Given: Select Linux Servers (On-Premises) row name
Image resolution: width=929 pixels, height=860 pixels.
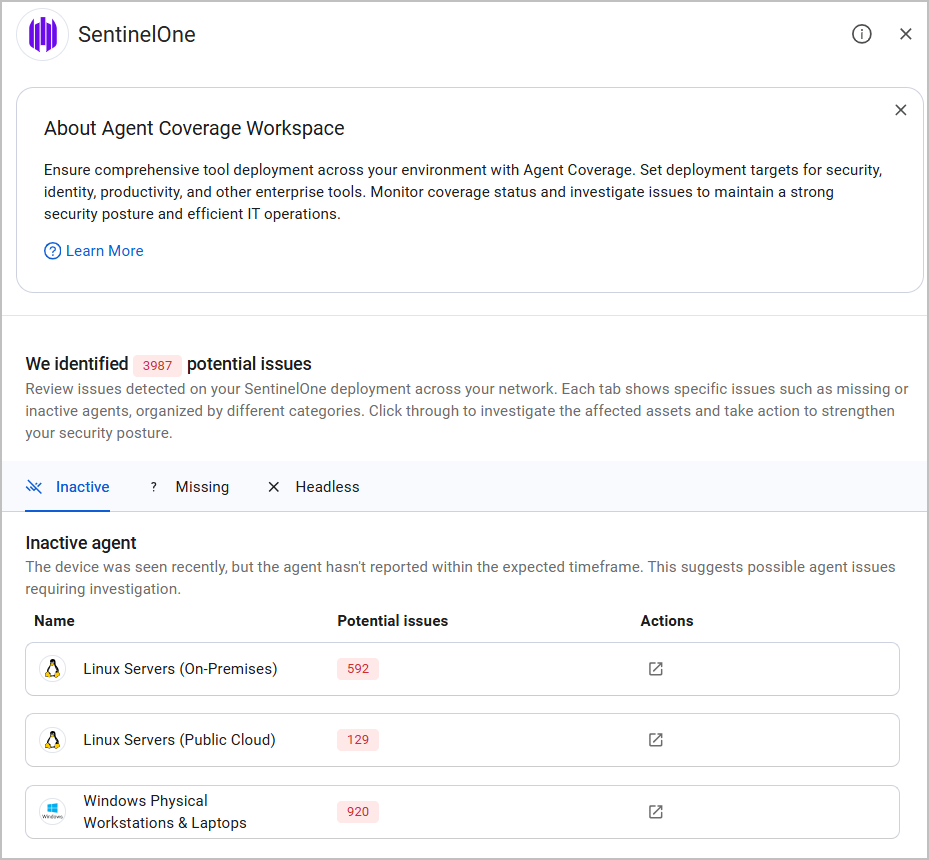Looking at the screenshot, I should tap(180, 669).
